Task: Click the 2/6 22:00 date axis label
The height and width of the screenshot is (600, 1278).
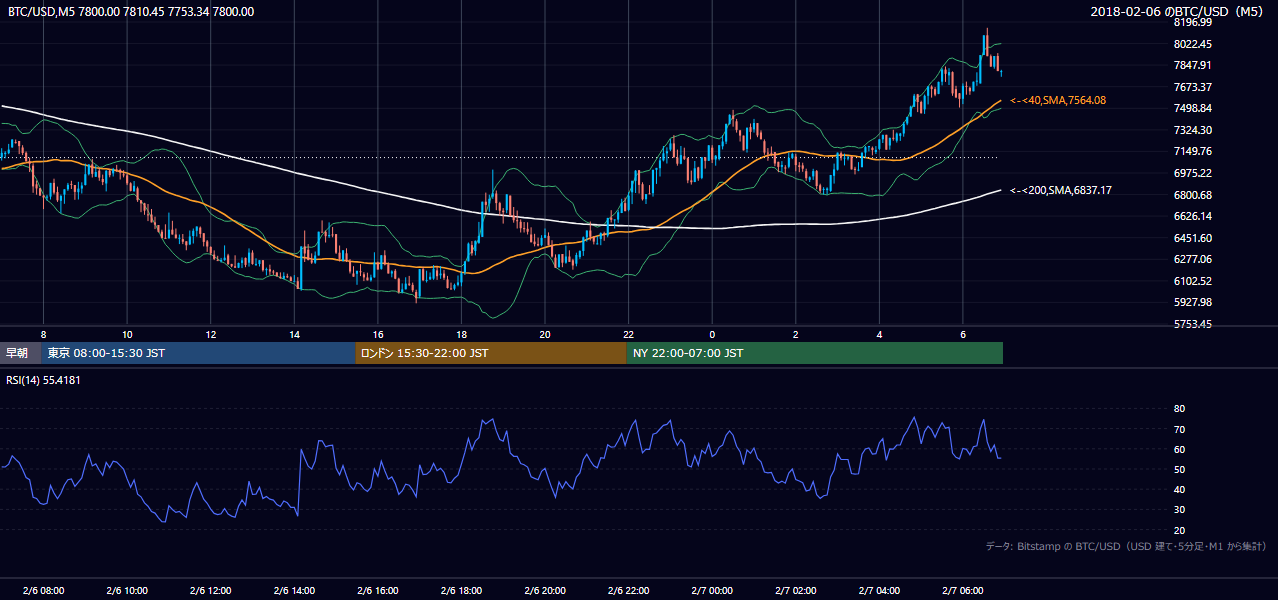Action: click(x=628, y=590)
